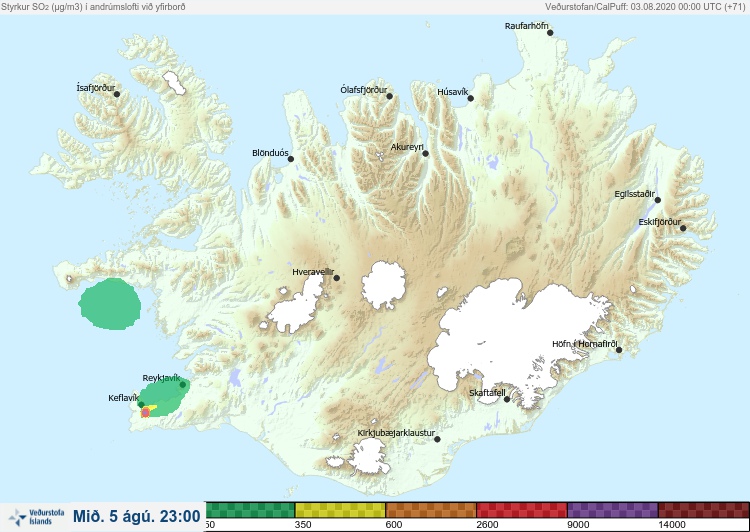Click the yellow 350 legend swatch
This screenshot has height=532, width=750.
340,510
